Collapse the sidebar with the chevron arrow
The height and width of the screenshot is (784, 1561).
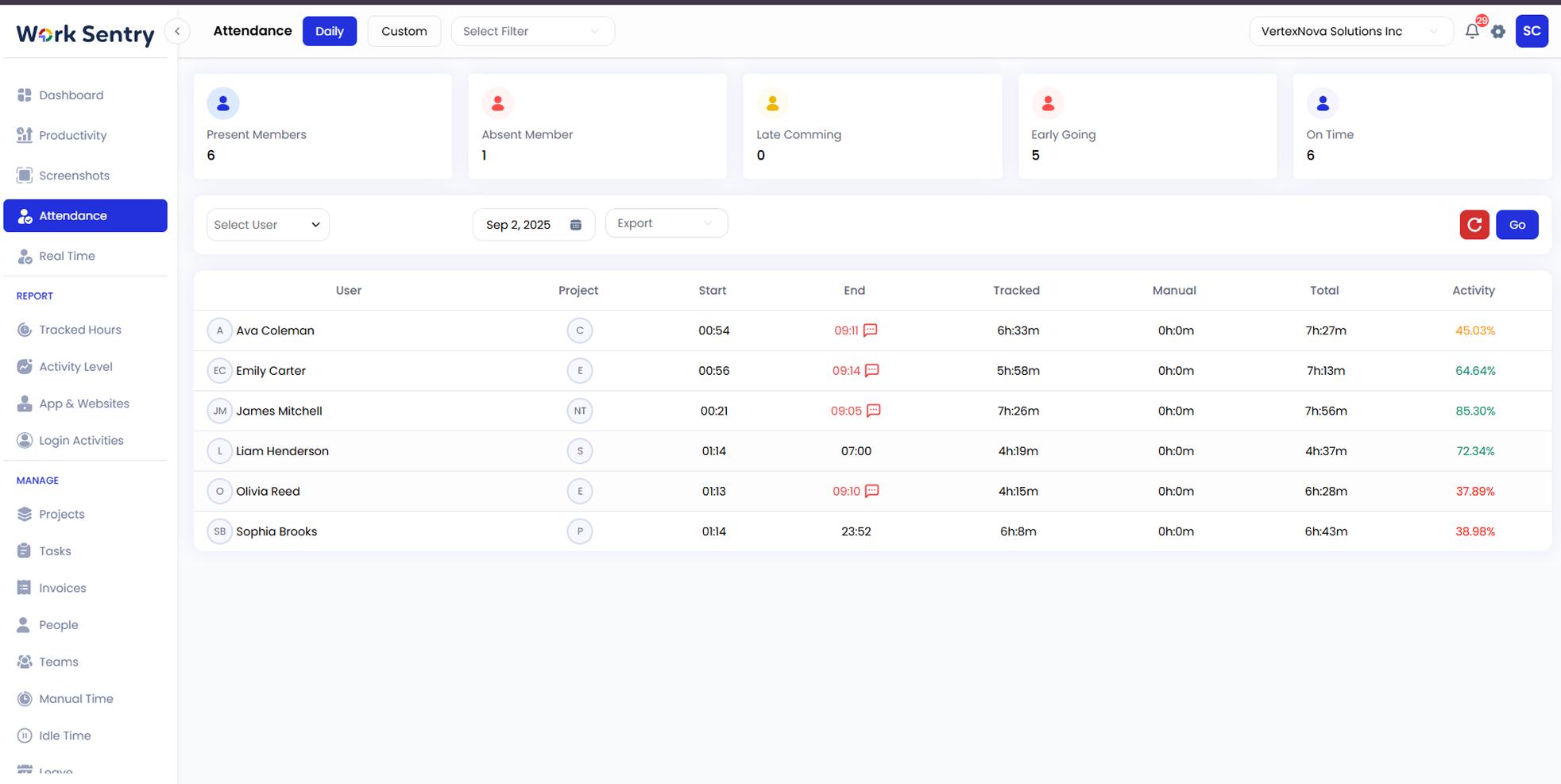click(x=178, y=32)
